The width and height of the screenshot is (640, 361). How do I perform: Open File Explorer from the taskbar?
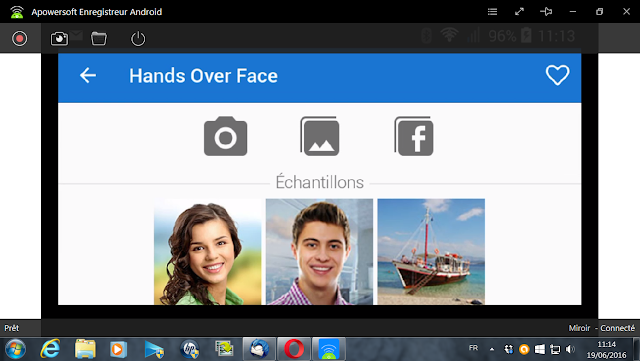[85, 349]
